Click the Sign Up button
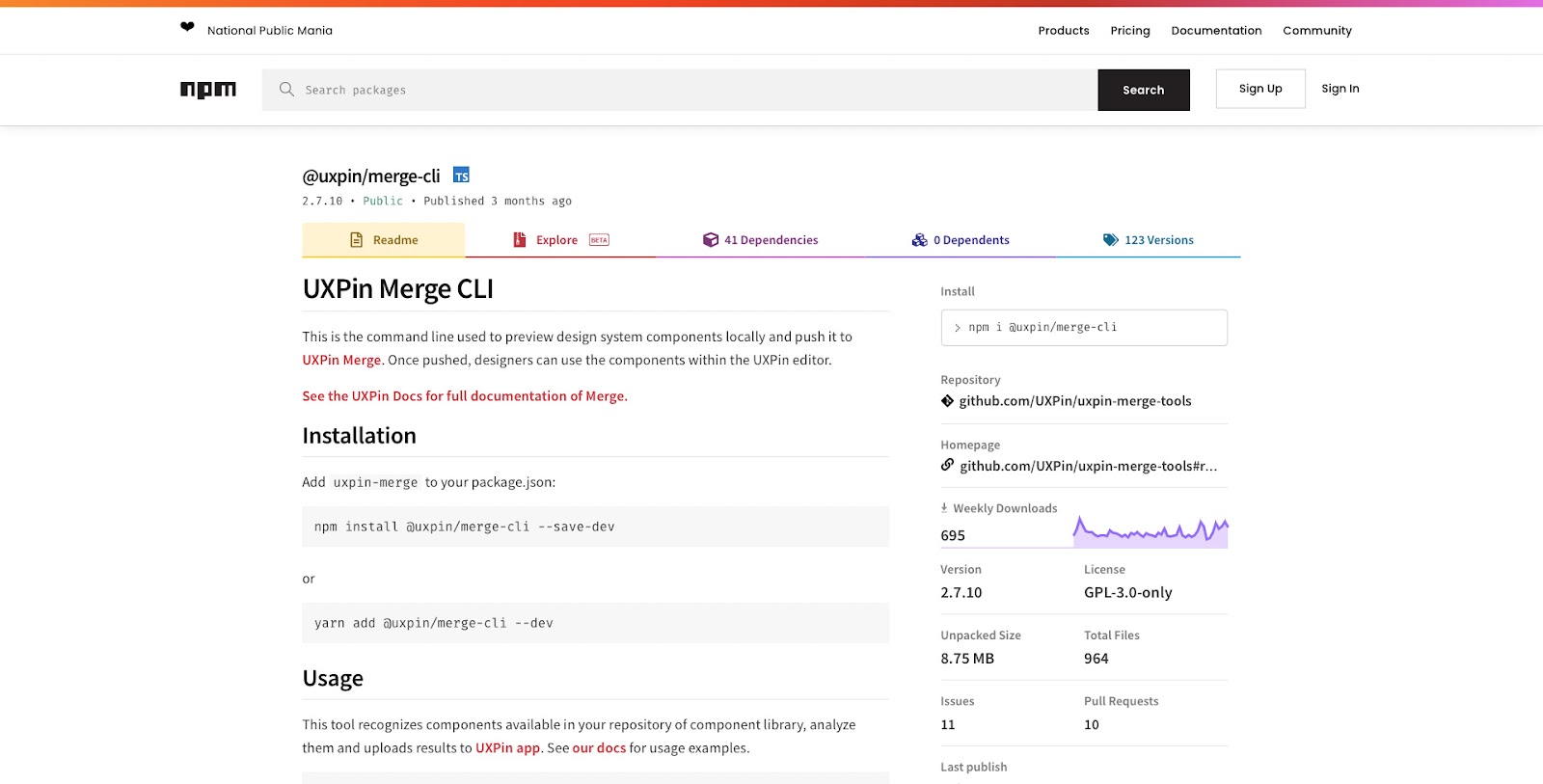This screenshot has width=1543, height=784. point(1260,89)
